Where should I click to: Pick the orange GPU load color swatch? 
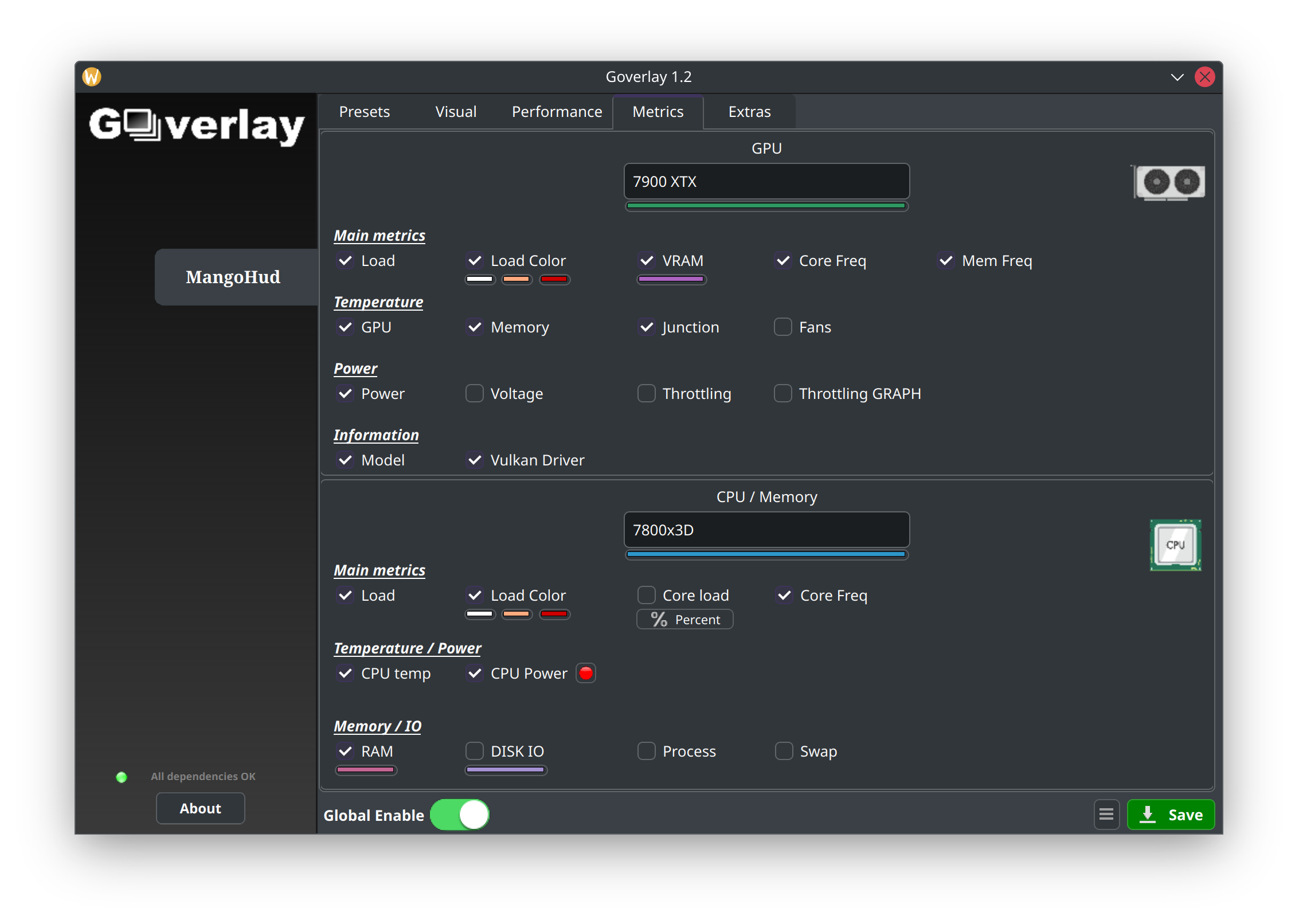(x=517, y=280)
